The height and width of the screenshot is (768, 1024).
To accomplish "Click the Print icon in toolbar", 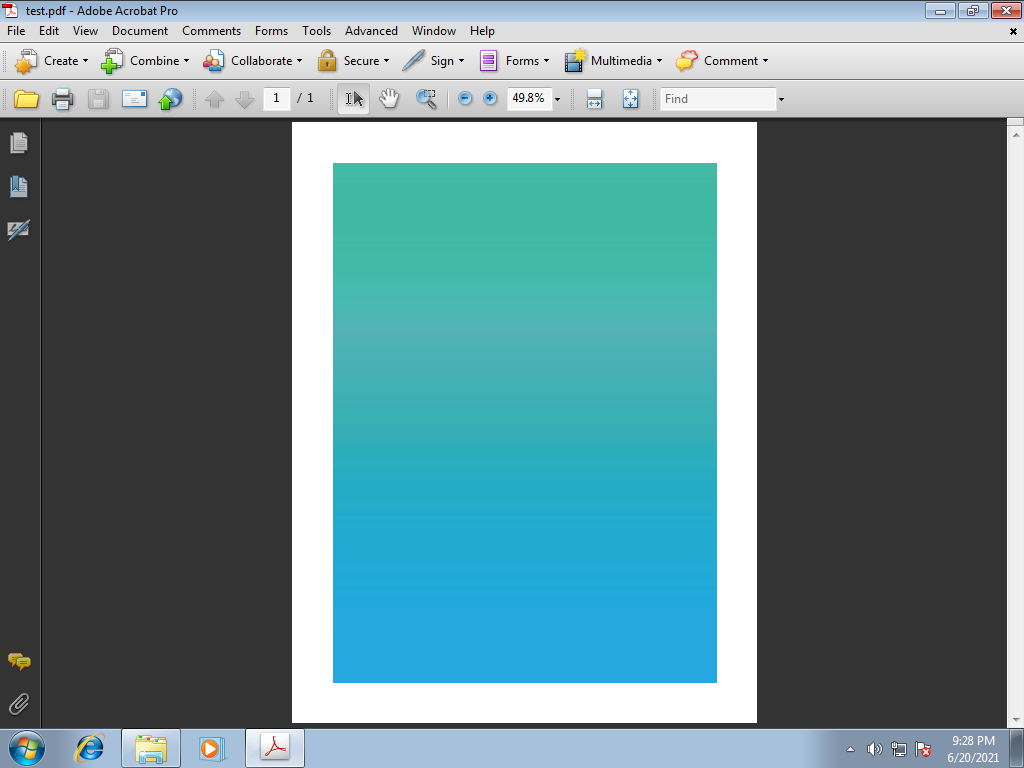I will point(62,99).
